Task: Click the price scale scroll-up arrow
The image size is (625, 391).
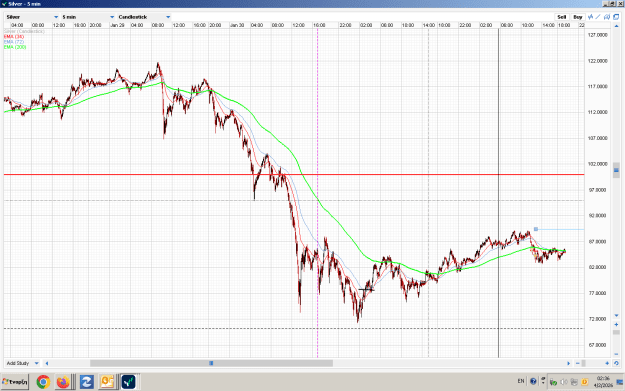Action: click(616, 26)
